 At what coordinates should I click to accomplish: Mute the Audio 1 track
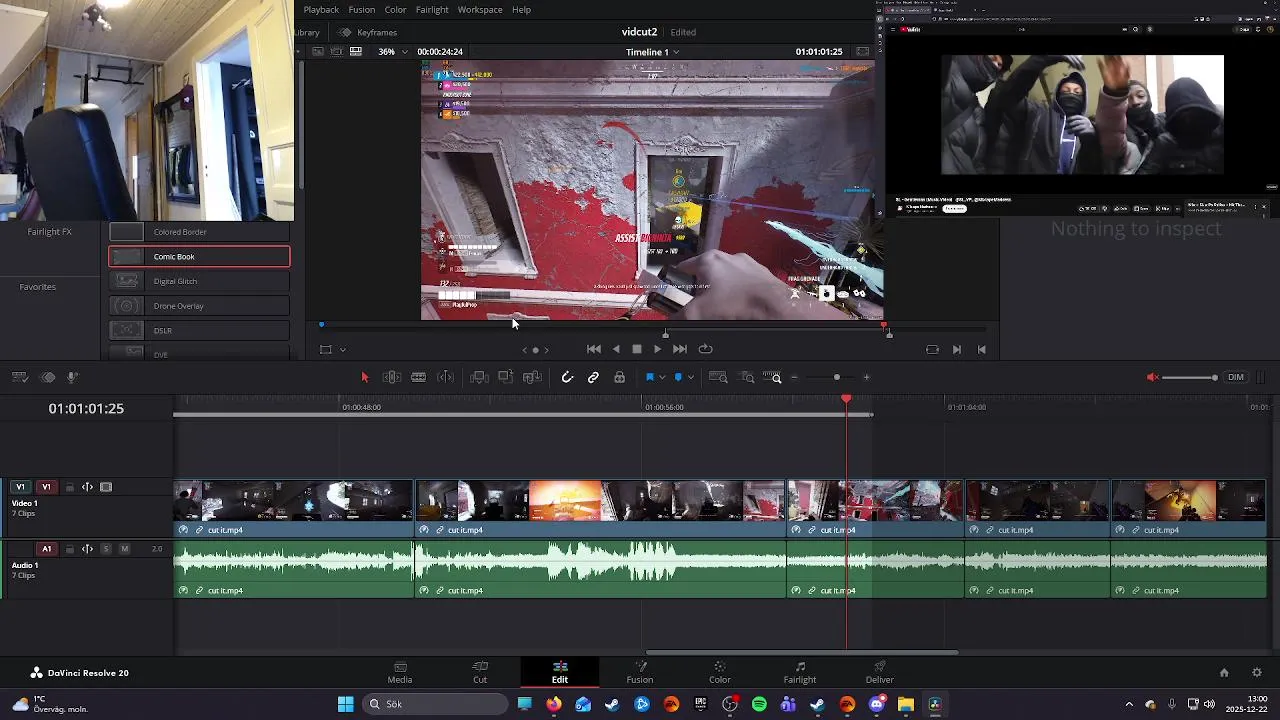click(x=124, y=549)
